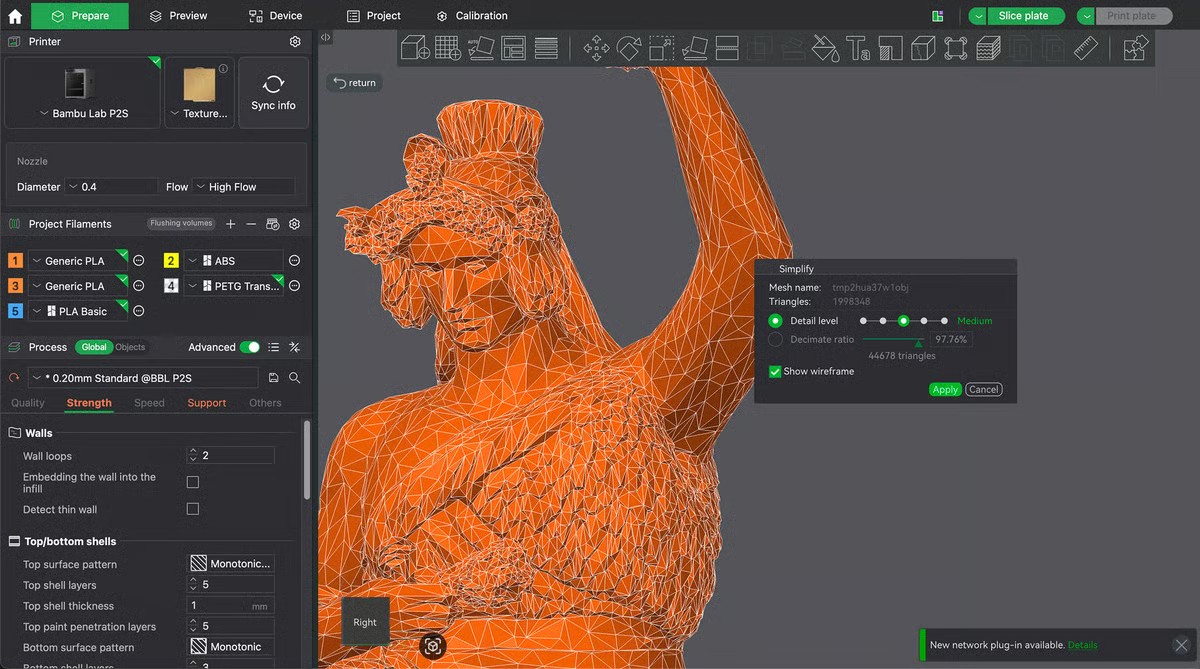This screenshot has height=669, width=1200.
Task: Select the Move tool in the toolbar
Action: (597, 48)
